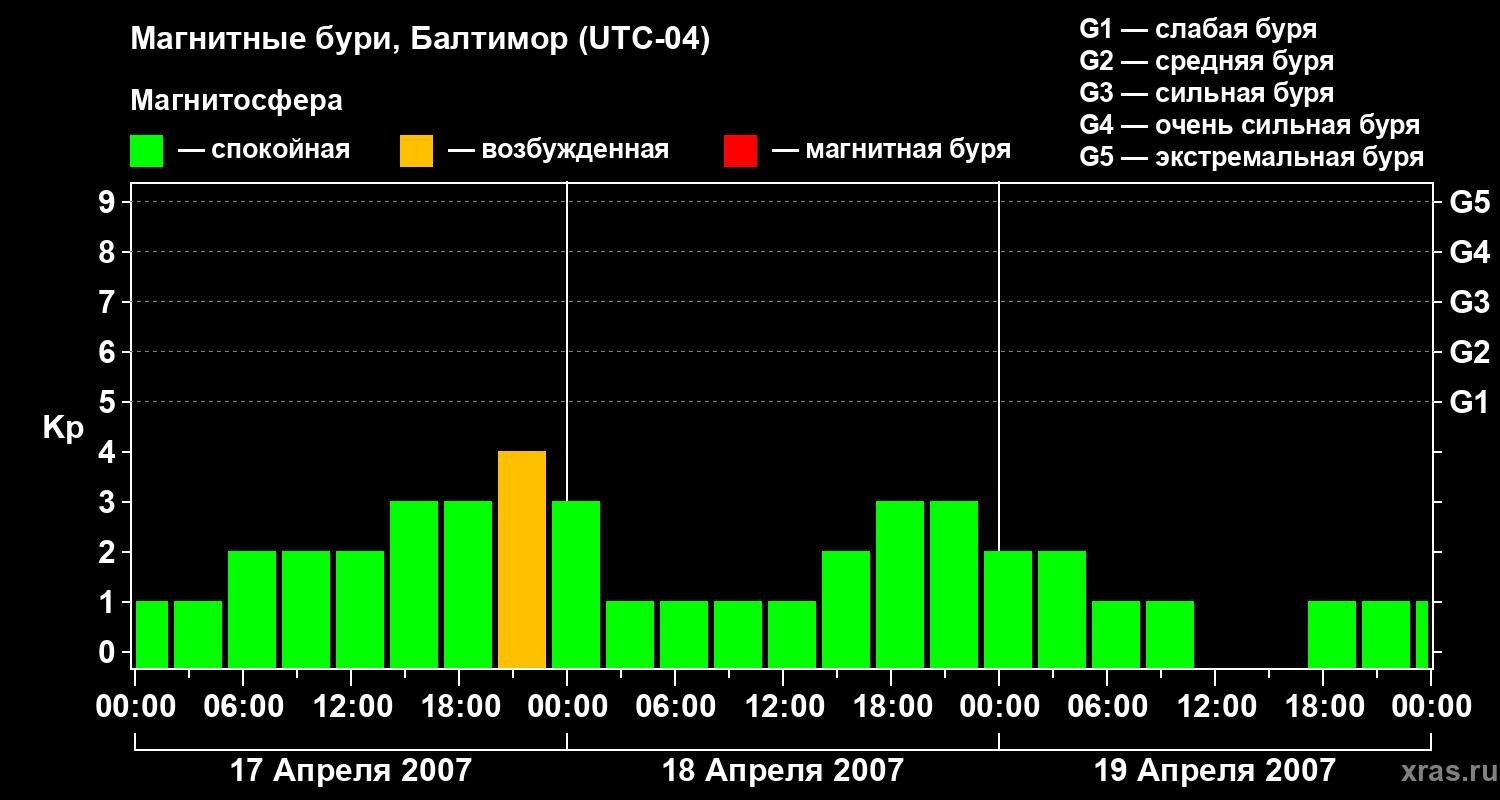Select the 17 Апреля green bar starting at 18:00
Image resolution: width=1500 pixels, height=800 pixels.
tap(468, 585)
